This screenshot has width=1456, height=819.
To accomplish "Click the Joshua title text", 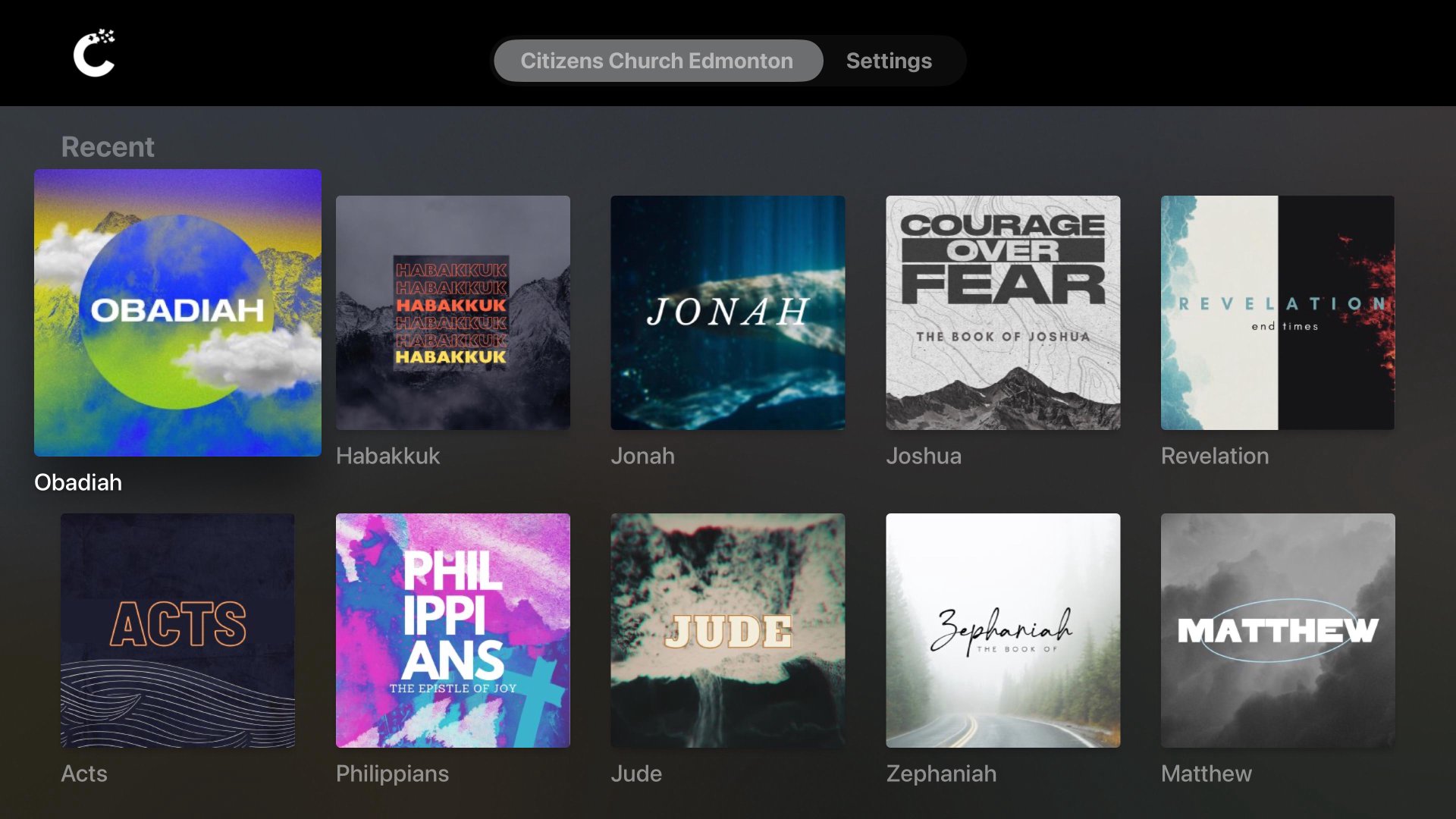I will pos(924,456).
